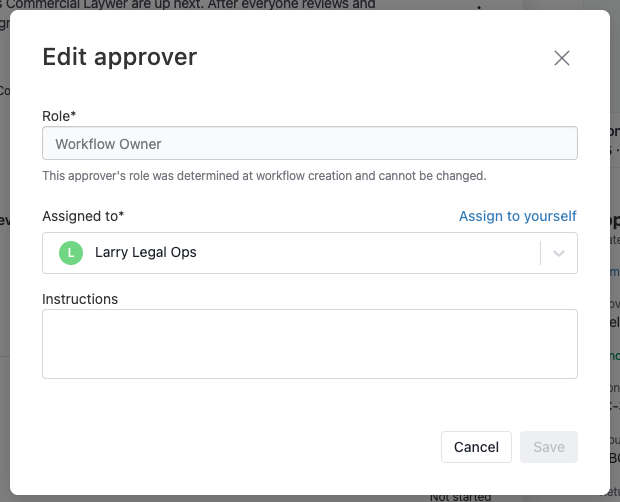
Task: Click blank dialog area left of Cancel
Action: coord(237,447)
